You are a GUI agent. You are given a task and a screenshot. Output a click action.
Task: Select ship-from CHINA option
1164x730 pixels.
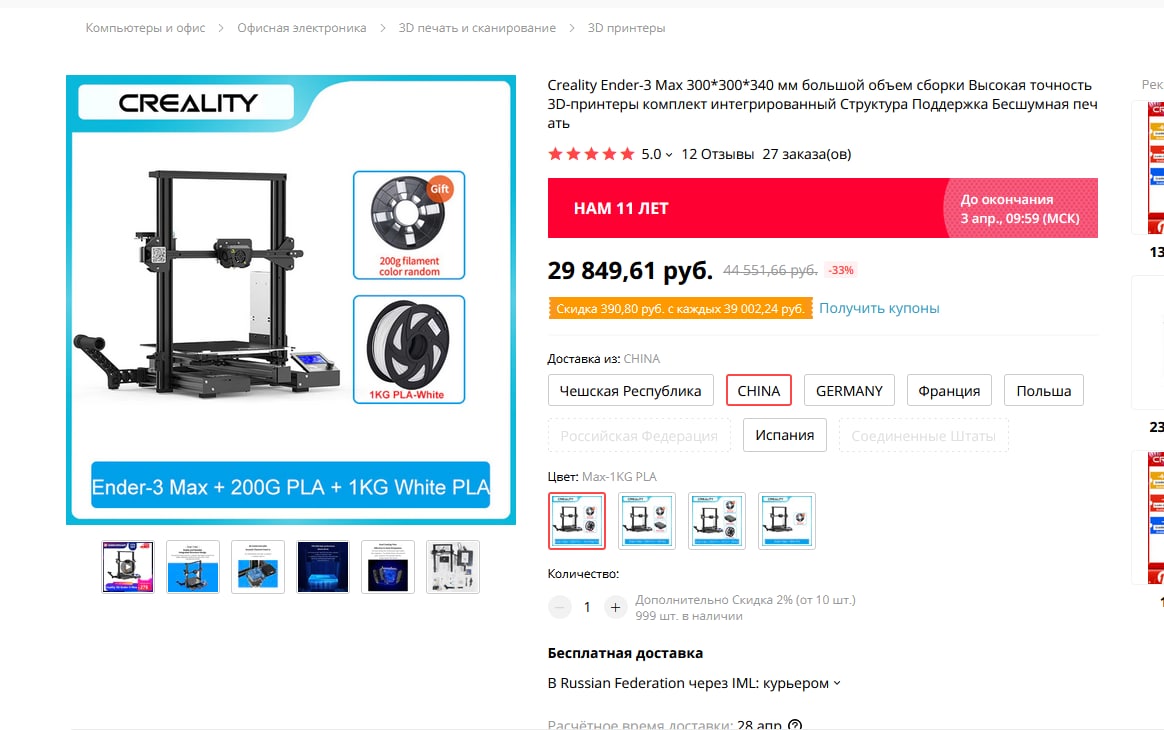coord(759,391)
